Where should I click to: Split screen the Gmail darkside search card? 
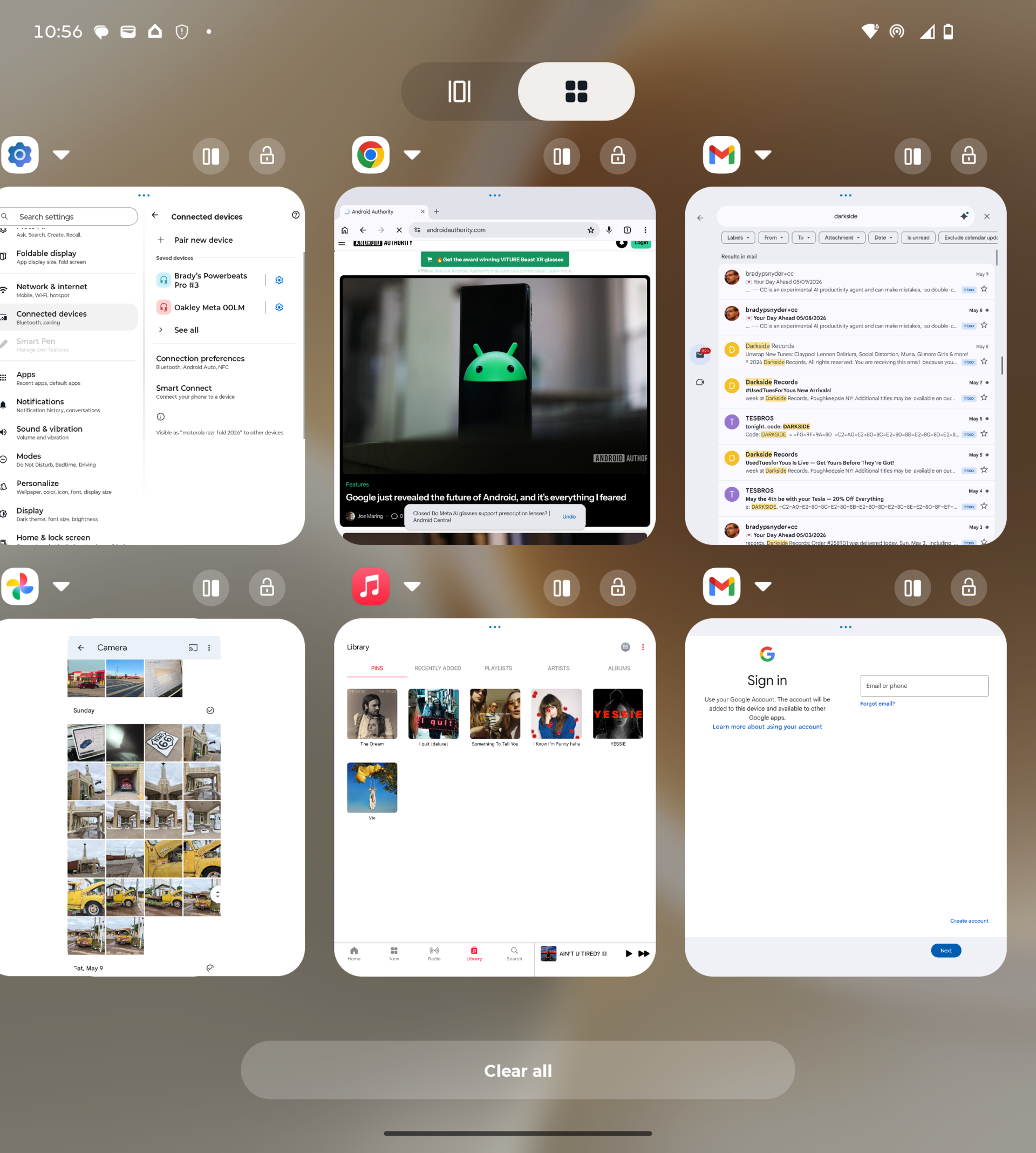(912, 156)
